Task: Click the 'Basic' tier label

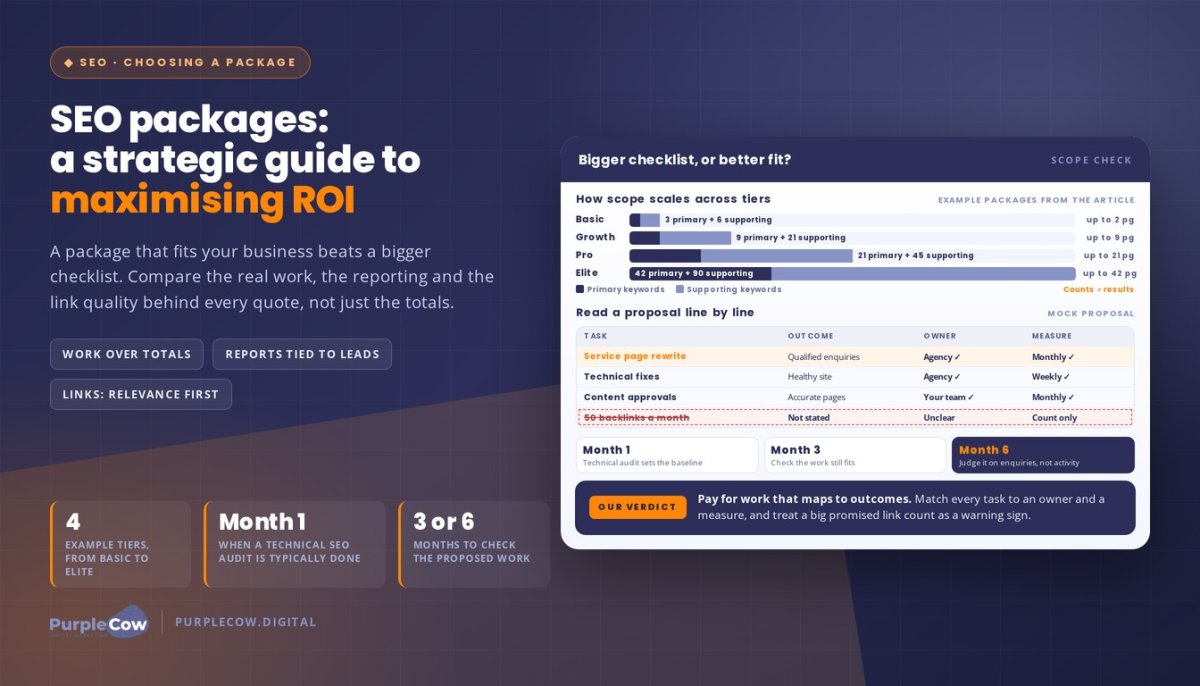Action: (590, 219)
